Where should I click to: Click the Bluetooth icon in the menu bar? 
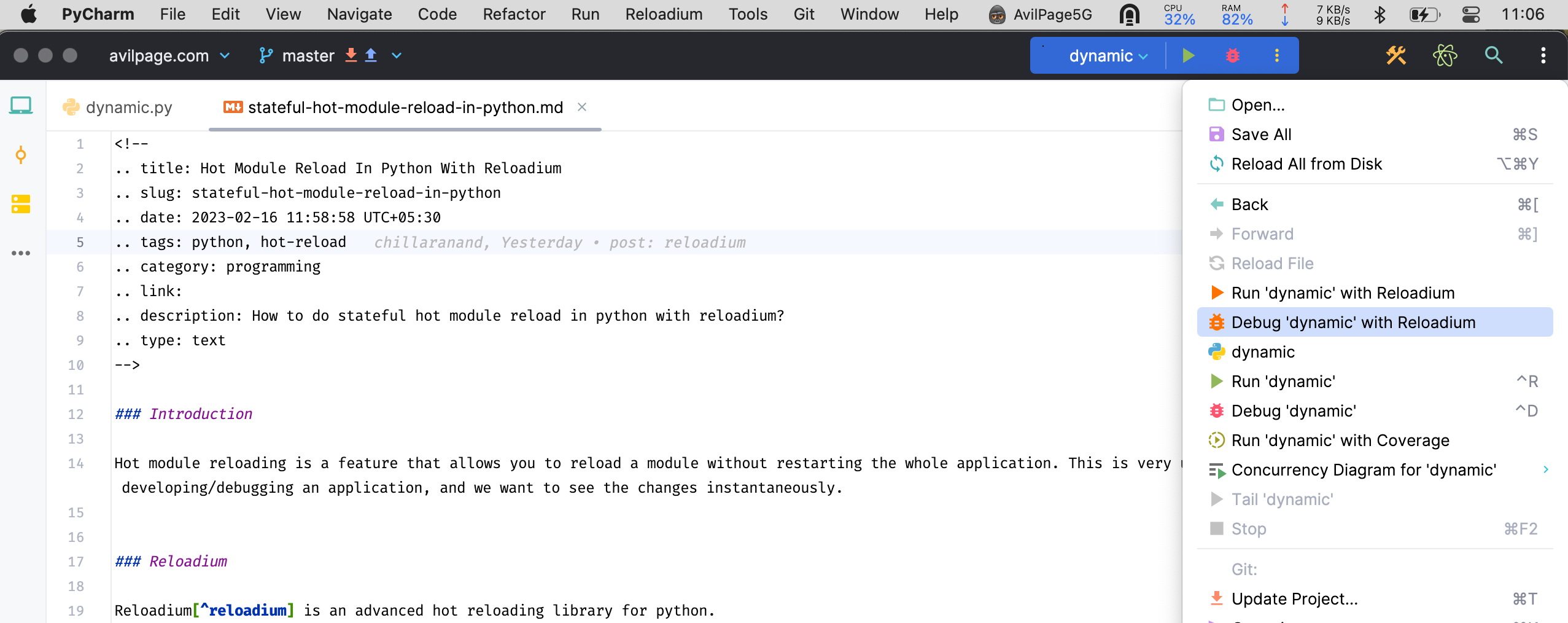click(x=1381, y=14)
